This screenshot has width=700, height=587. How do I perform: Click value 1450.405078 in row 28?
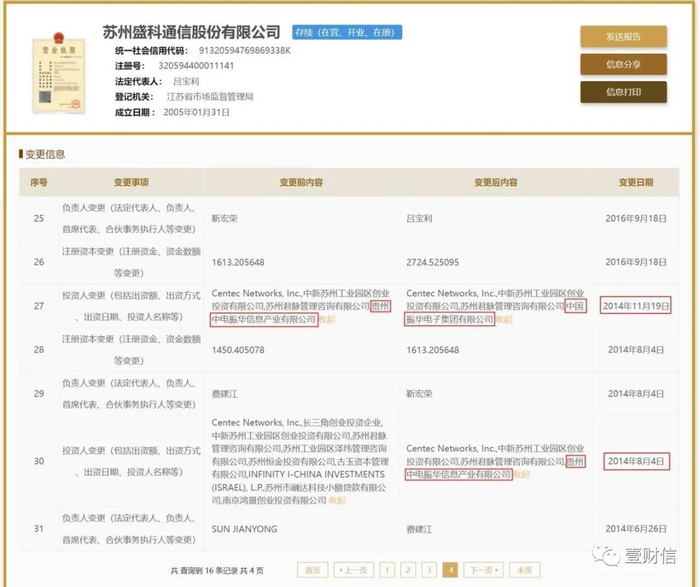(x=238, y=350)
